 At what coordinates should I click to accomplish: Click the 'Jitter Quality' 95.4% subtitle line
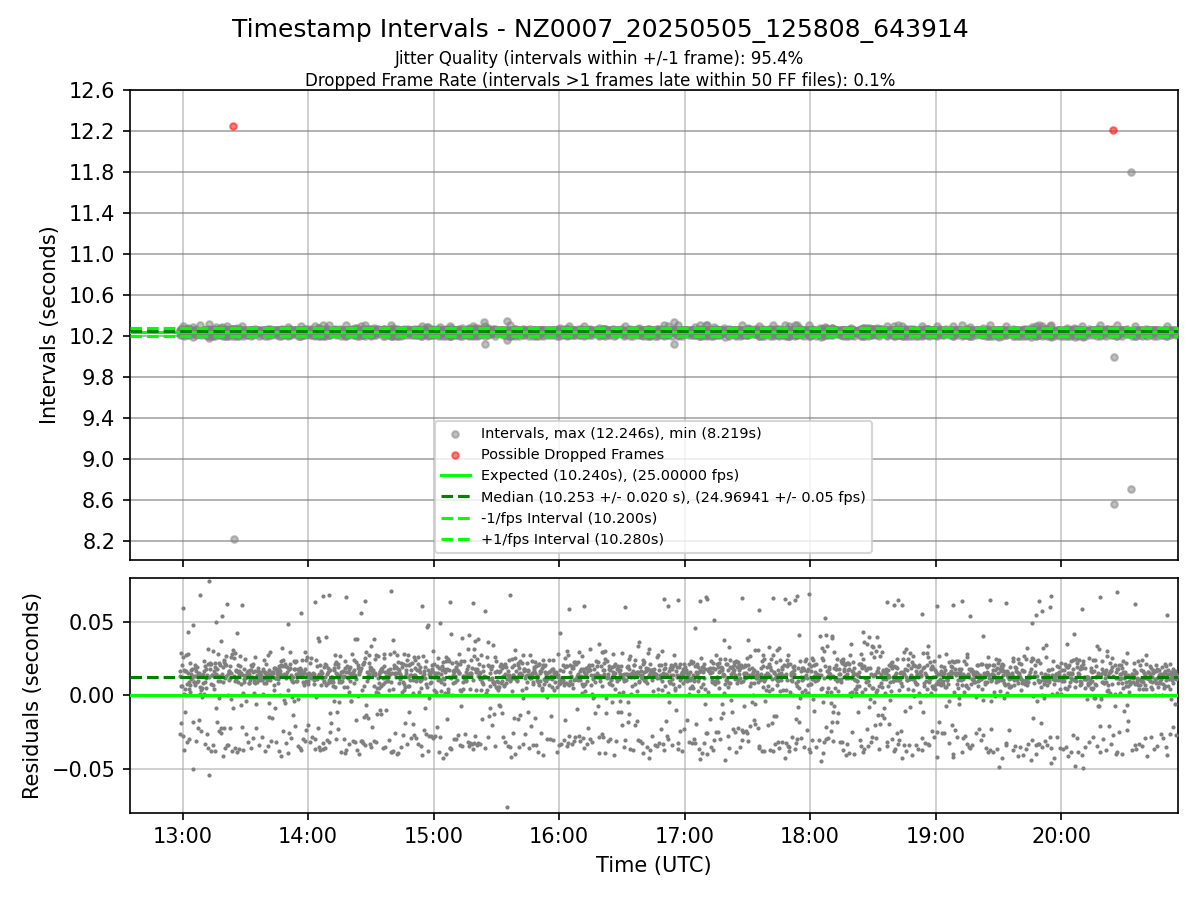tap(599, 58)
